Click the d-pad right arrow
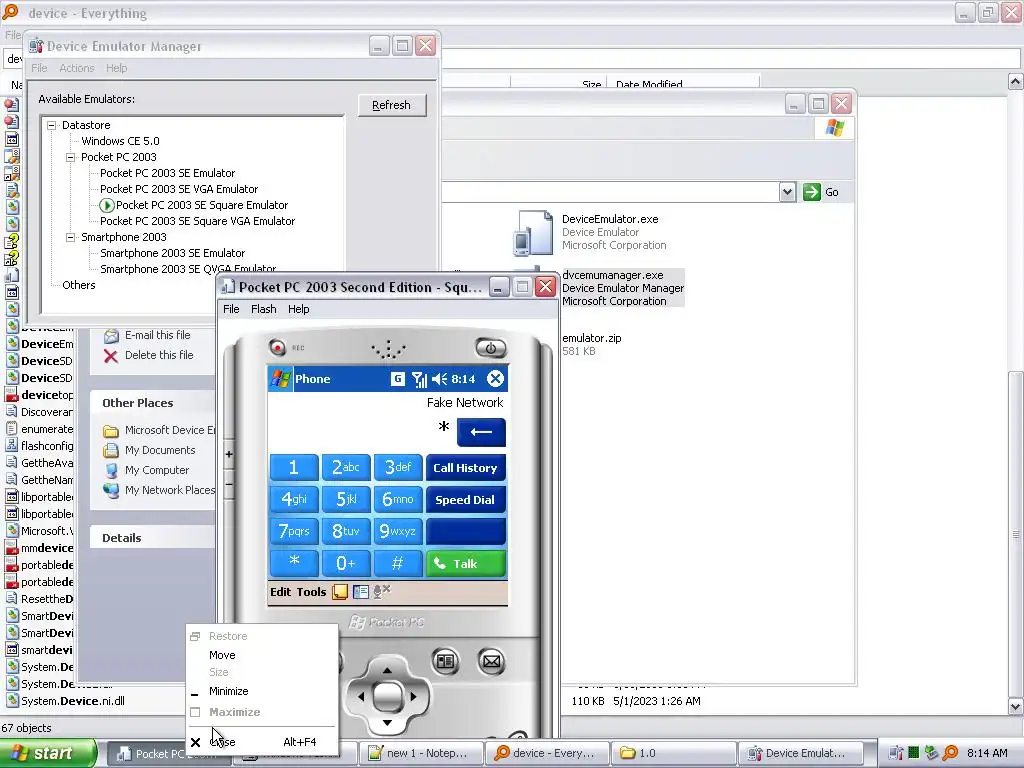 coord(413,697)
